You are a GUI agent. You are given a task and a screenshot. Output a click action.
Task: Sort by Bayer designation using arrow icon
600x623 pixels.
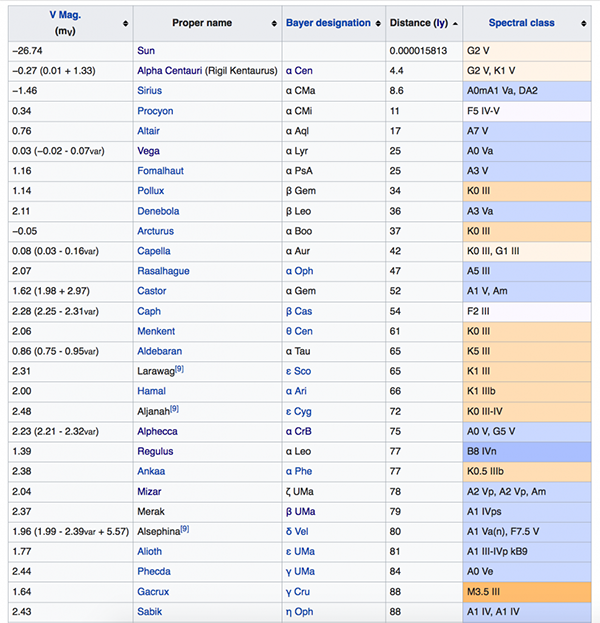tap(379, 23)
